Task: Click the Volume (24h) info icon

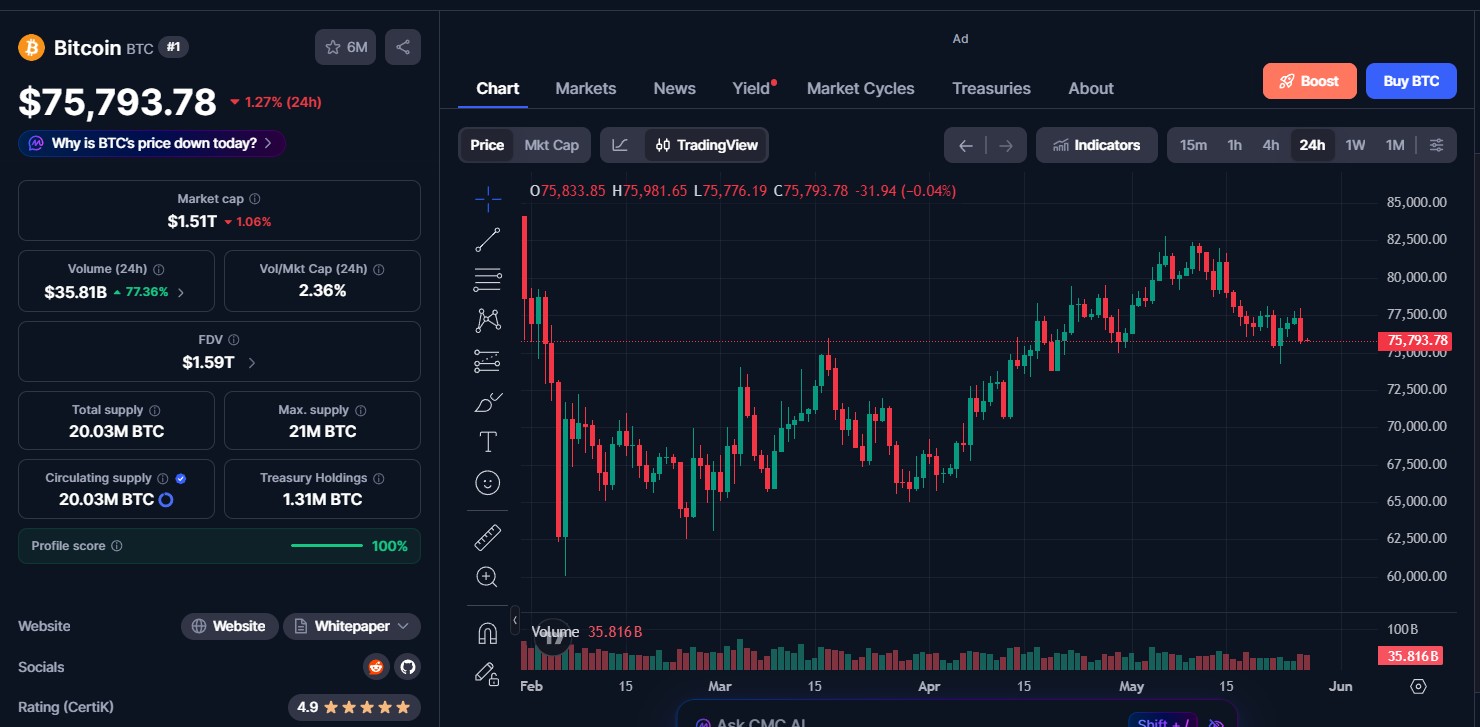Action: click(x=159, y=269)
